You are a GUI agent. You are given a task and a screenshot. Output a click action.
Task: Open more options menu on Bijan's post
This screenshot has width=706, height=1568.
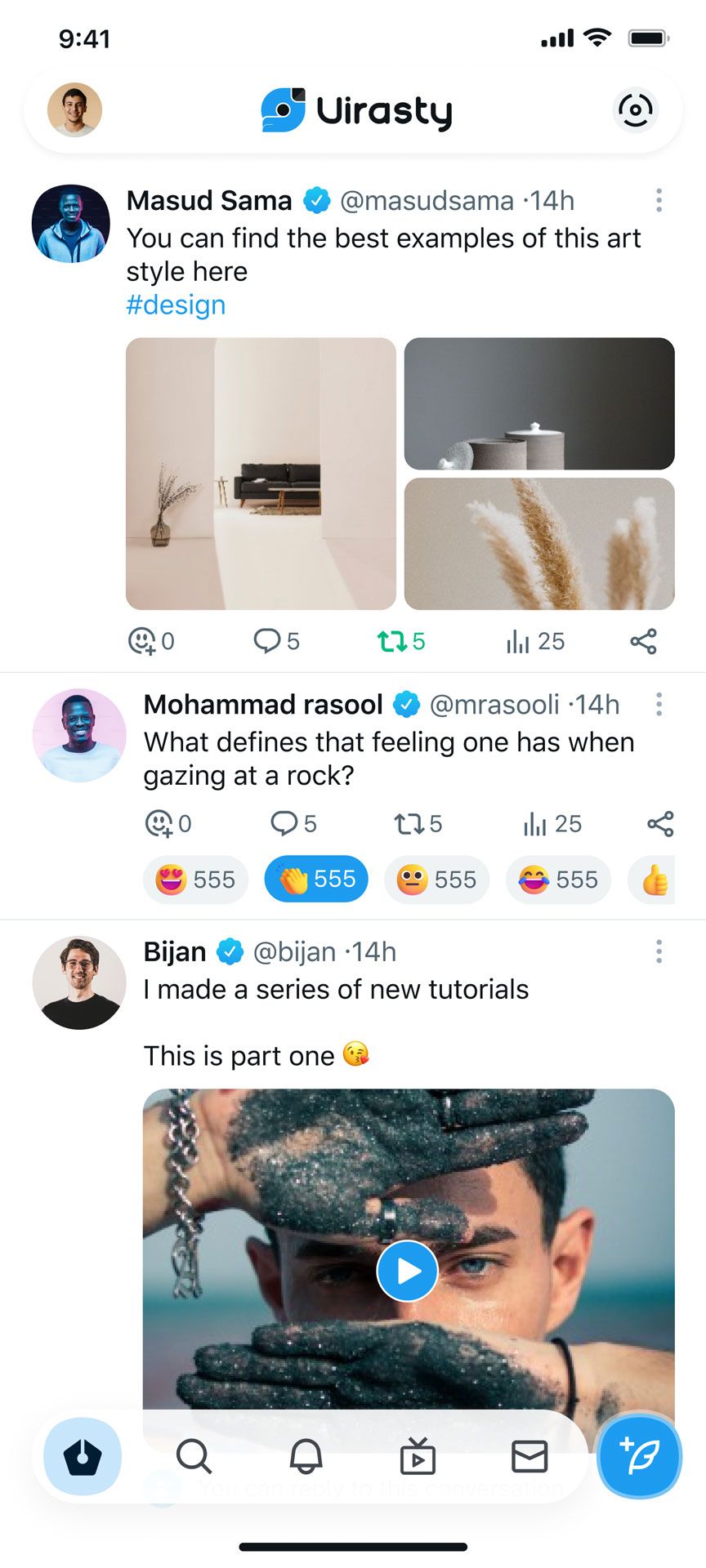tap(659, 951)
